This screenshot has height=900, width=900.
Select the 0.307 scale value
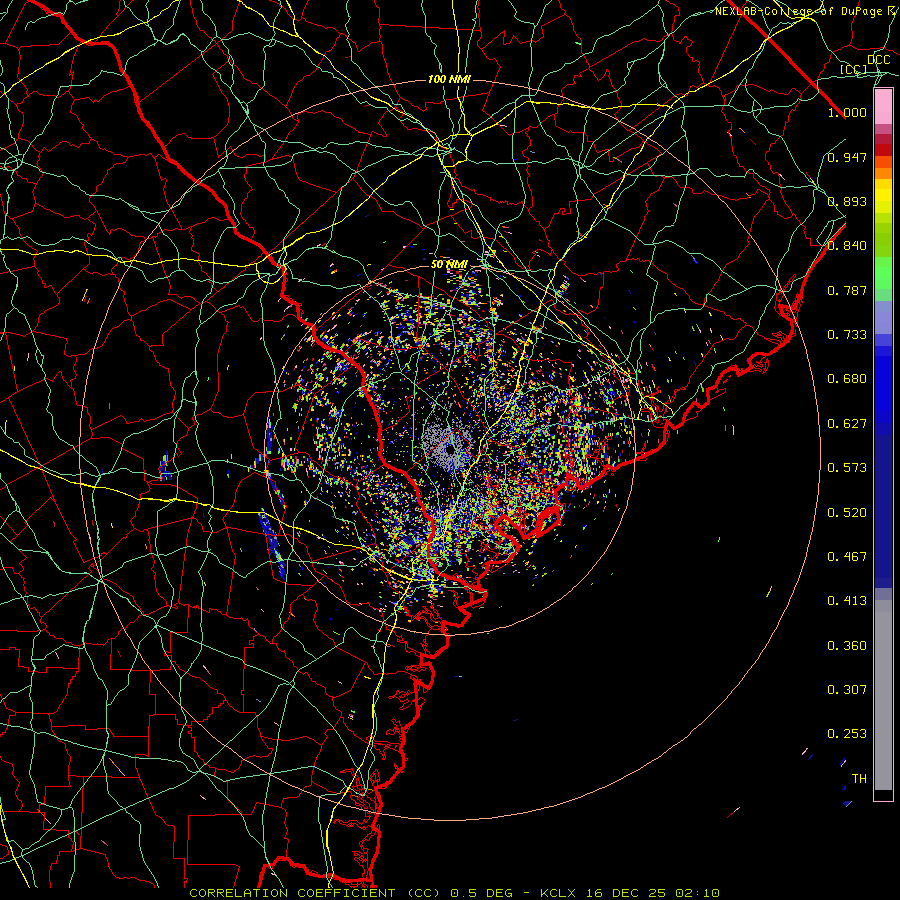(x=847, y=690)
